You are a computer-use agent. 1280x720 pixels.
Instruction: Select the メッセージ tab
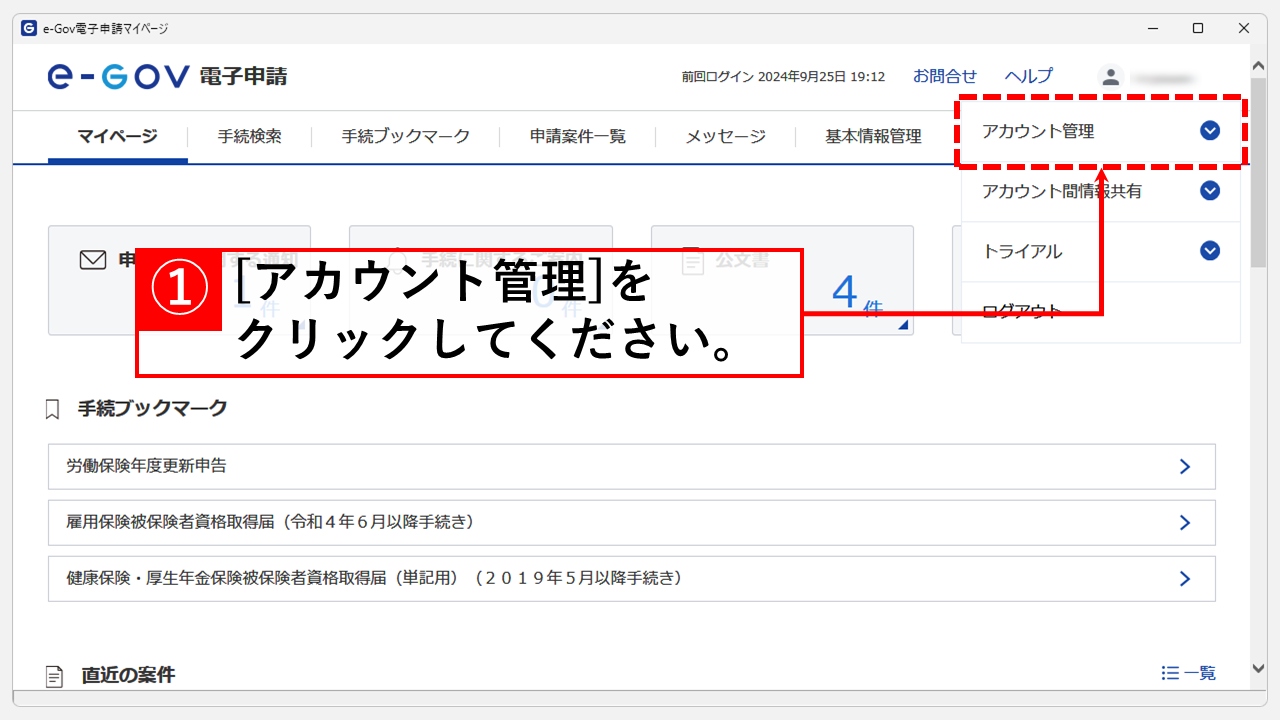[x=725, y=136]
